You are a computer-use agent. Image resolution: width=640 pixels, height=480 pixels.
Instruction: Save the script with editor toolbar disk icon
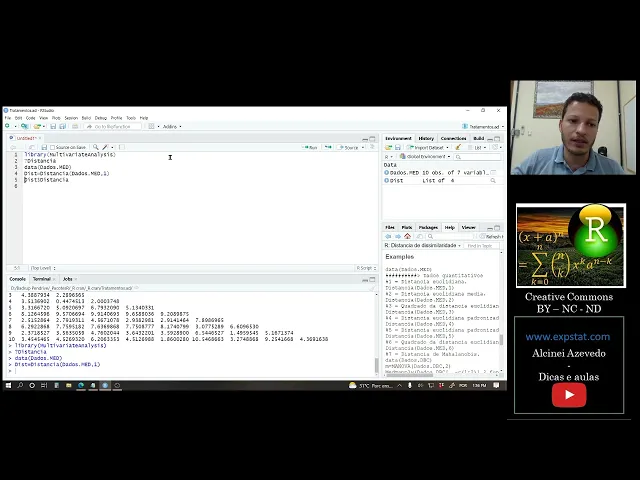tap(44, 147)
